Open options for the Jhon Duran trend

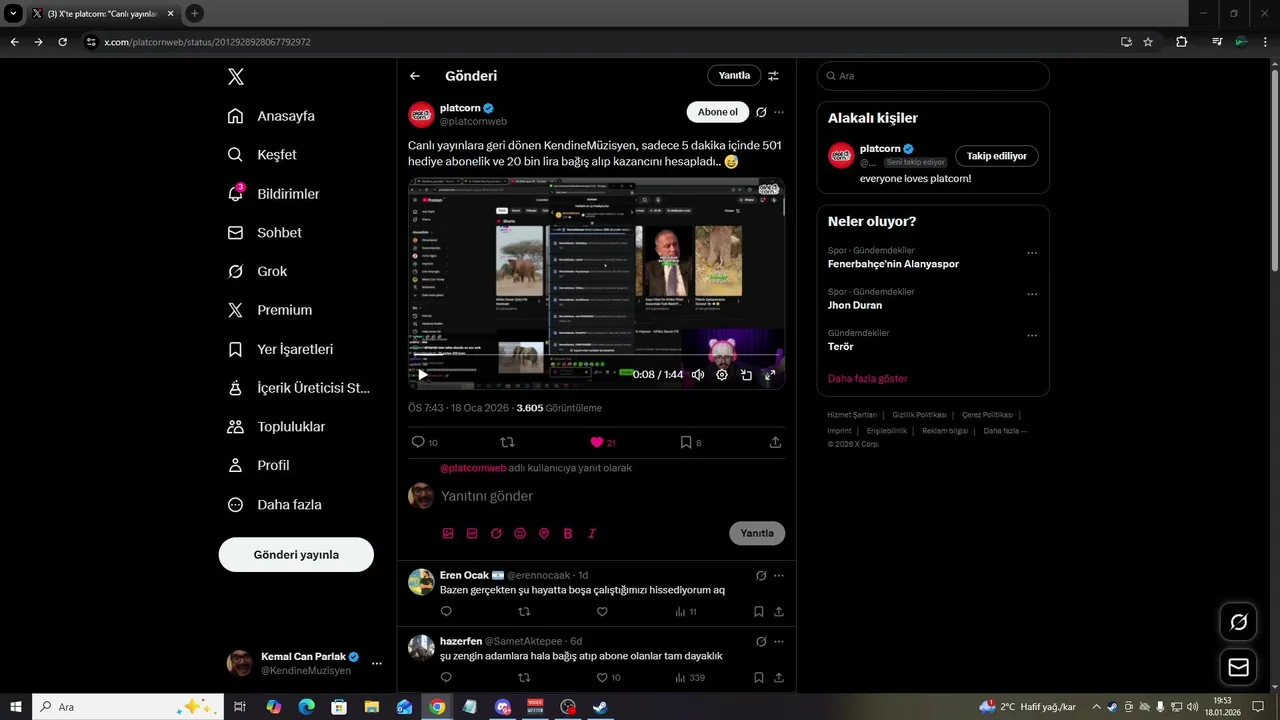(1032, 295)
